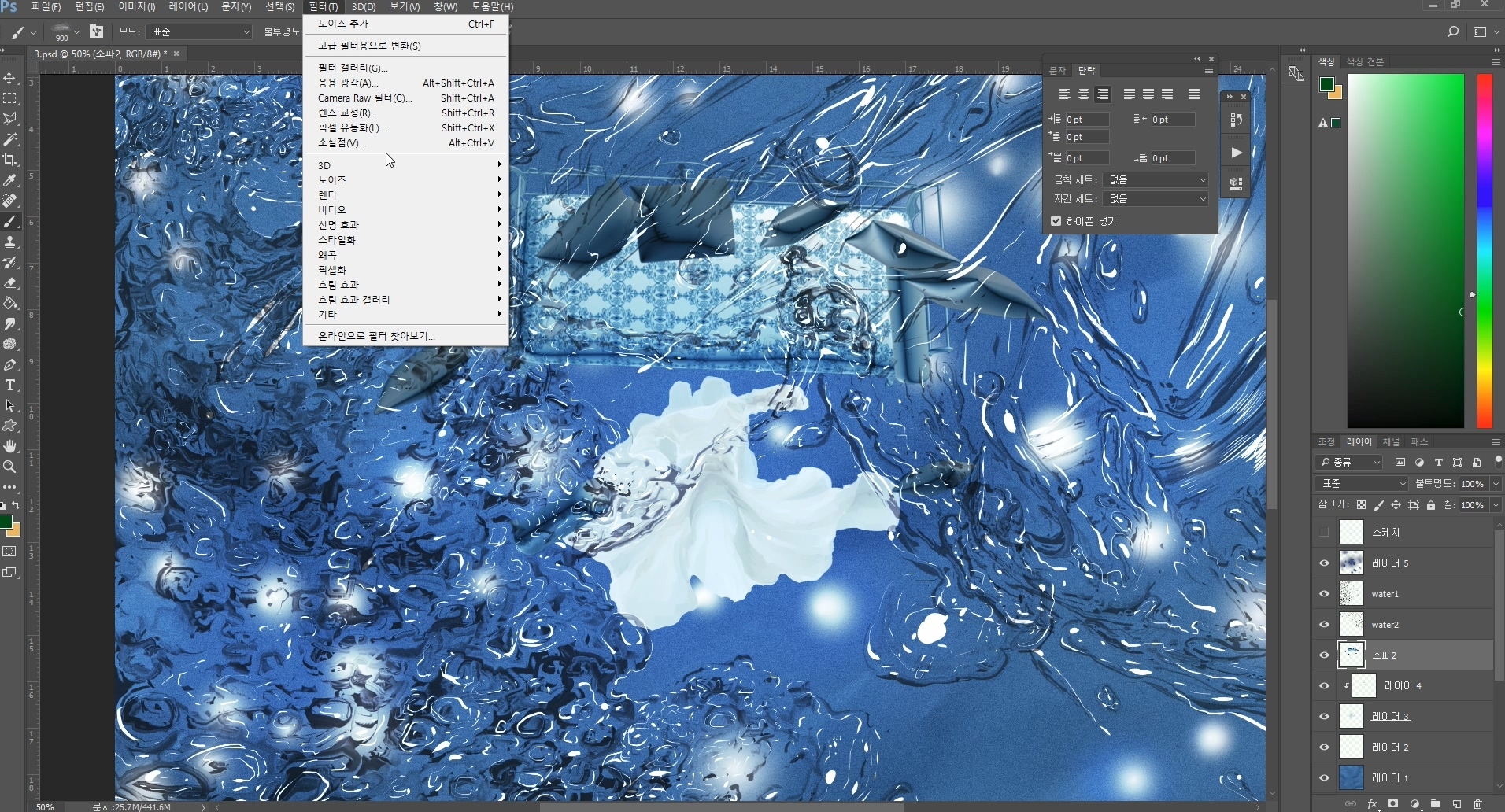Open the layer filter type dropdown
Viewport: 1505px width, 812px height.
click(x=1349, y=462)
